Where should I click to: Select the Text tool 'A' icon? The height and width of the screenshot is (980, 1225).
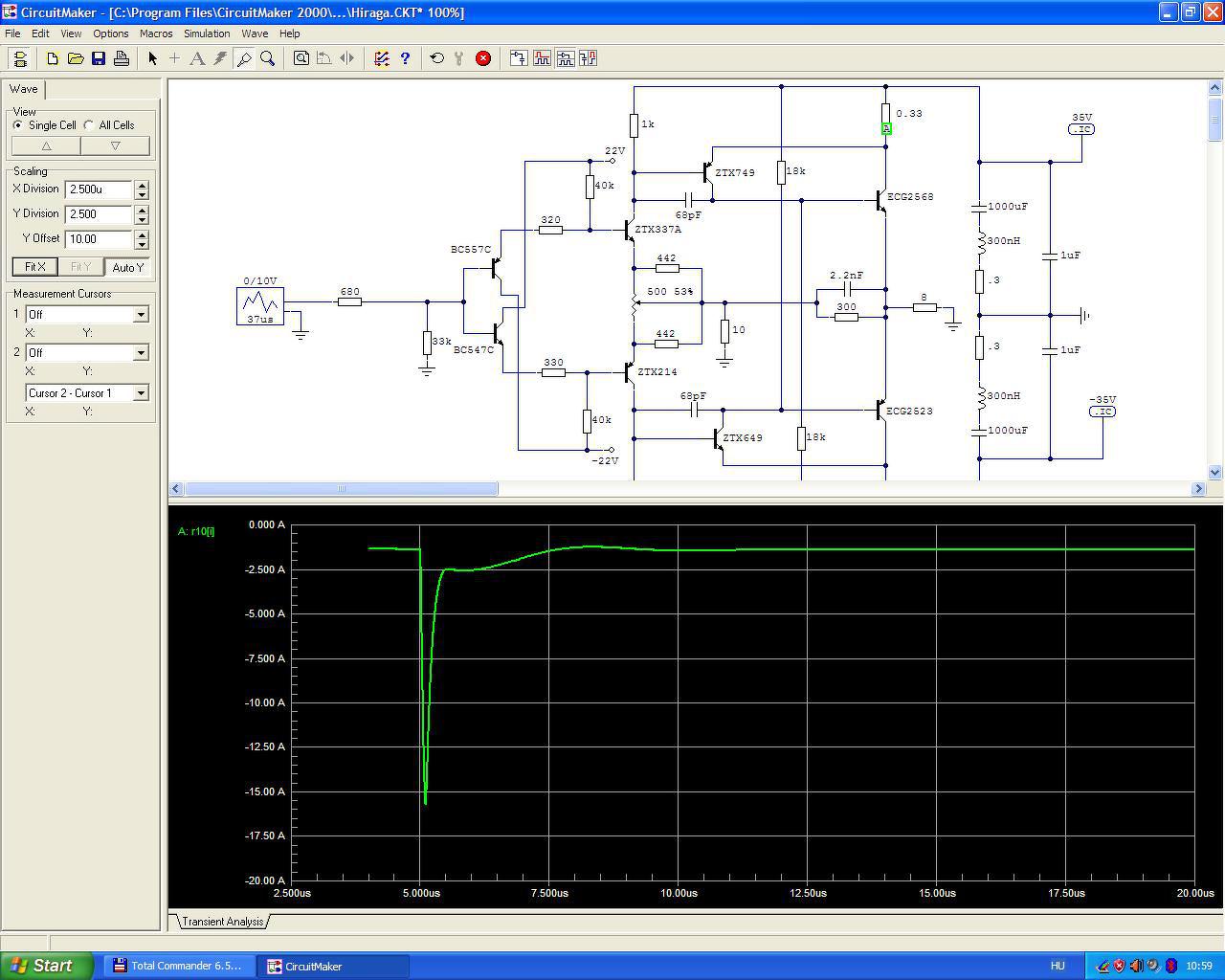click(x=197, y=58)
